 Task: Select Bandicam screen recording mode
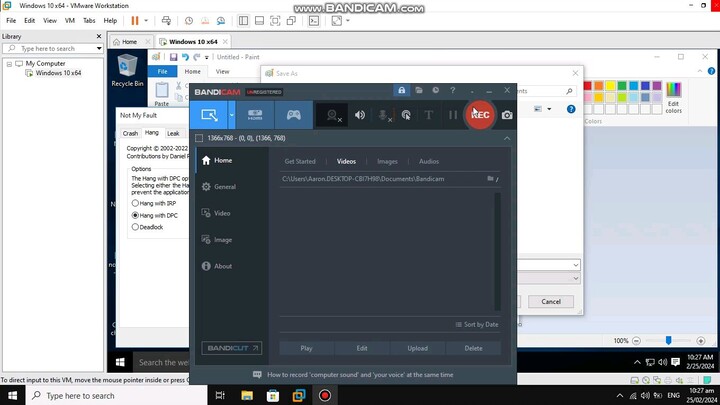click(x=209, y=115)
